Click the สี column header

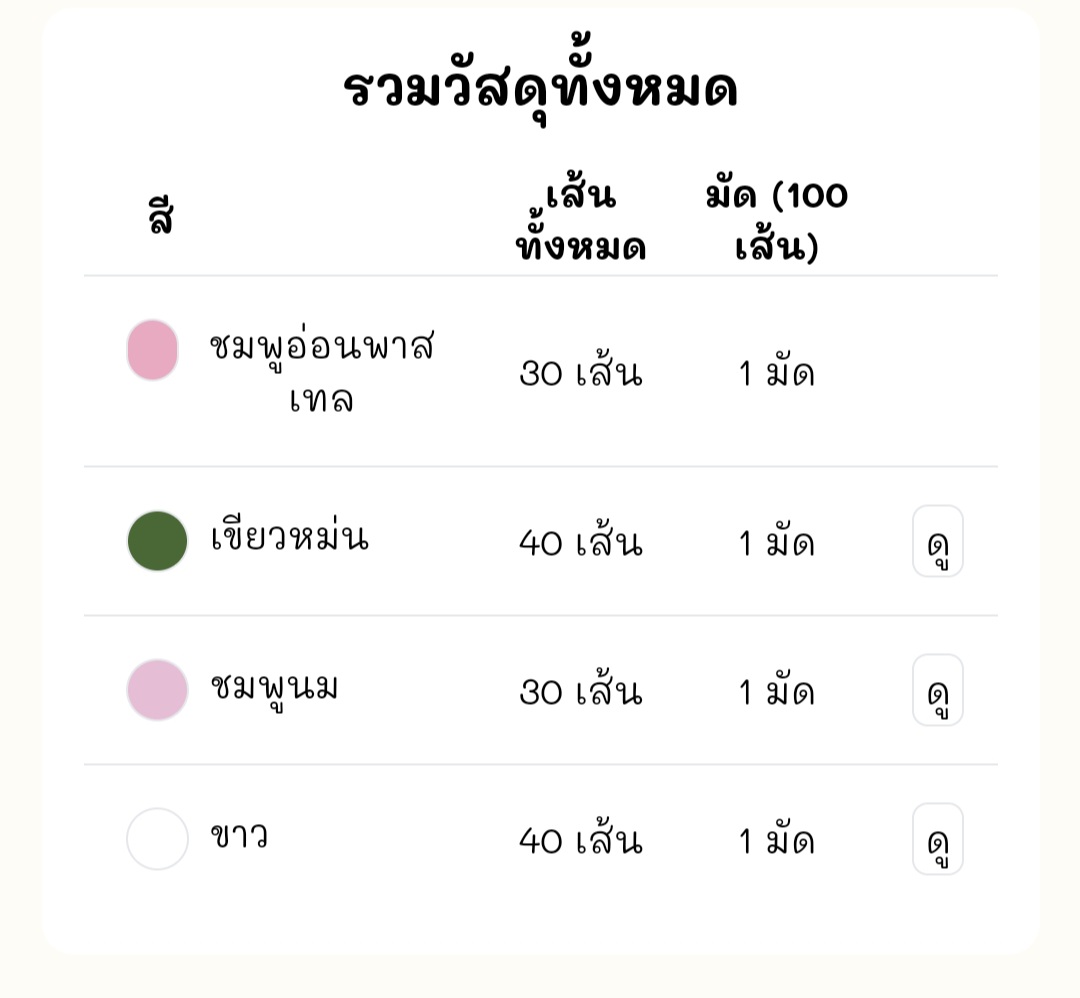click(x=160, y=215)
